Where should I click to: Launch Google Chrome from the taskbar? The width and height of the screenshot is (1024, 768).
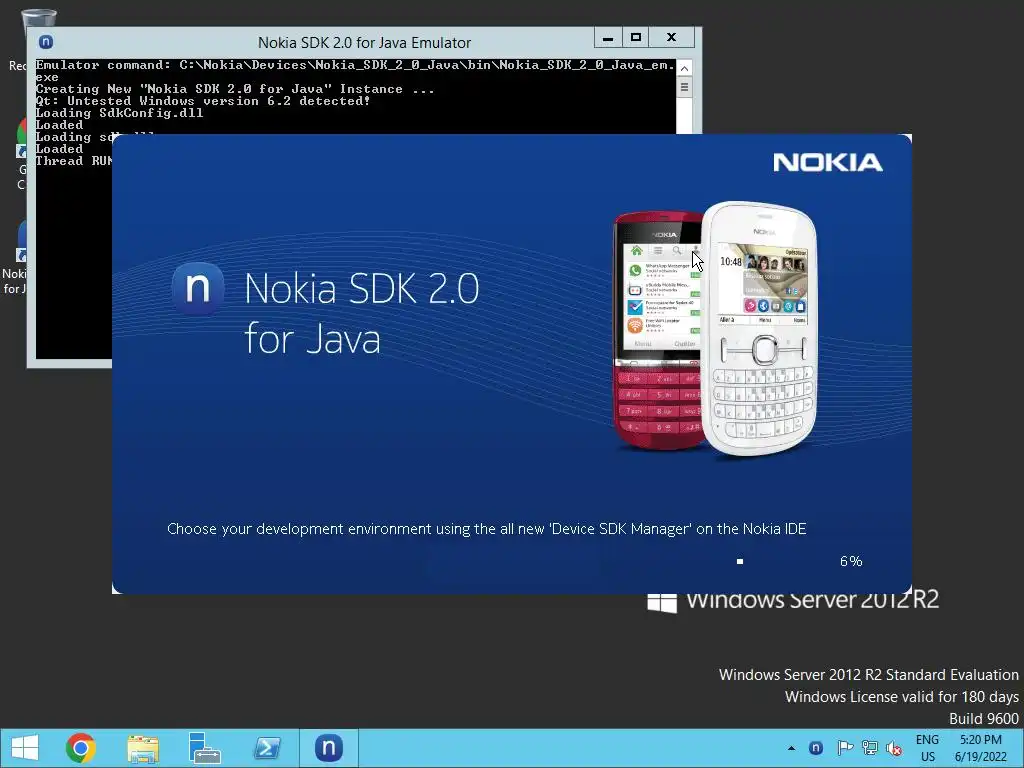(x=81, y=748)
